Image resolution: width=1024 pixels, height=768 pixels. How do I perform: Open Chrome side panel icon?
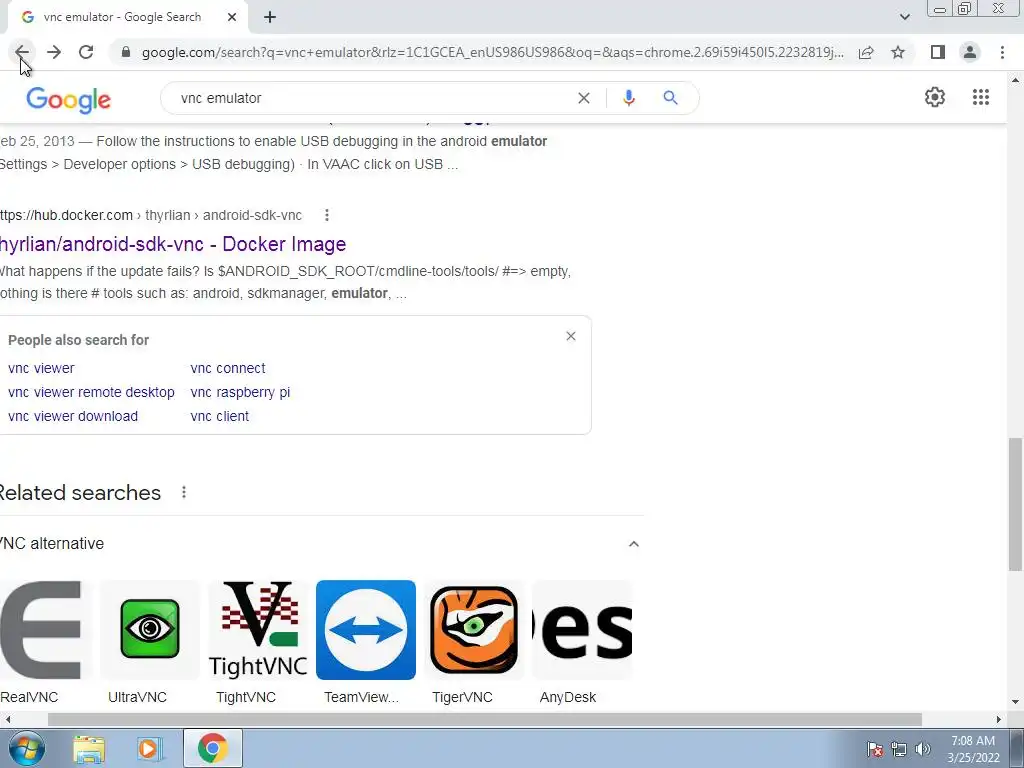938,52
